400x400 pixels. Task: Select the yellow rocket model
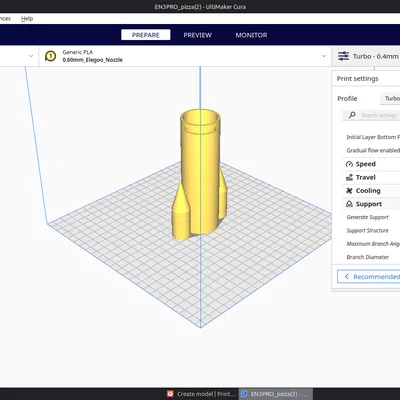coord(199,173)
